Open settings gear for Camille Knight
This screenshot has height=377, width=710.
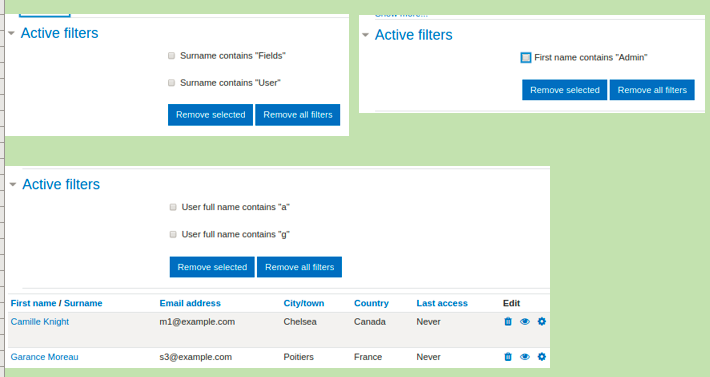[542, 322]
